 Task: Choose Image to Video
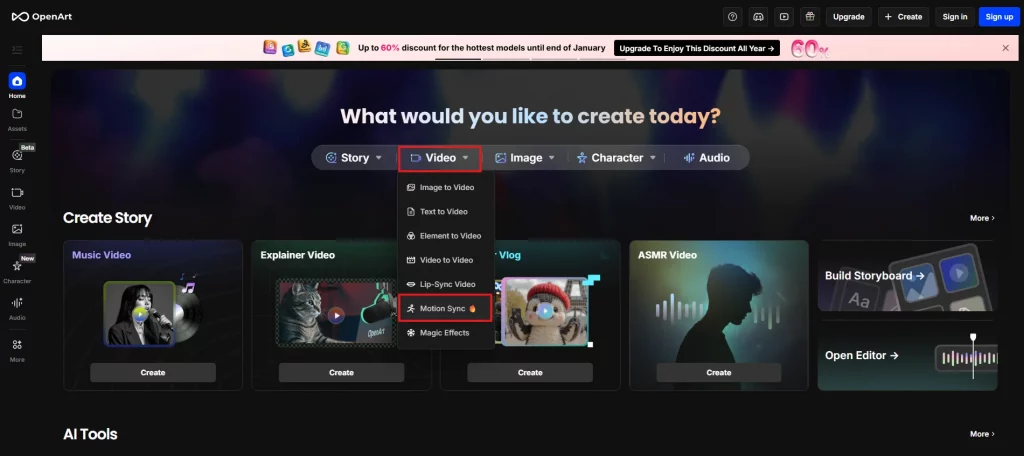click(446, 187)
